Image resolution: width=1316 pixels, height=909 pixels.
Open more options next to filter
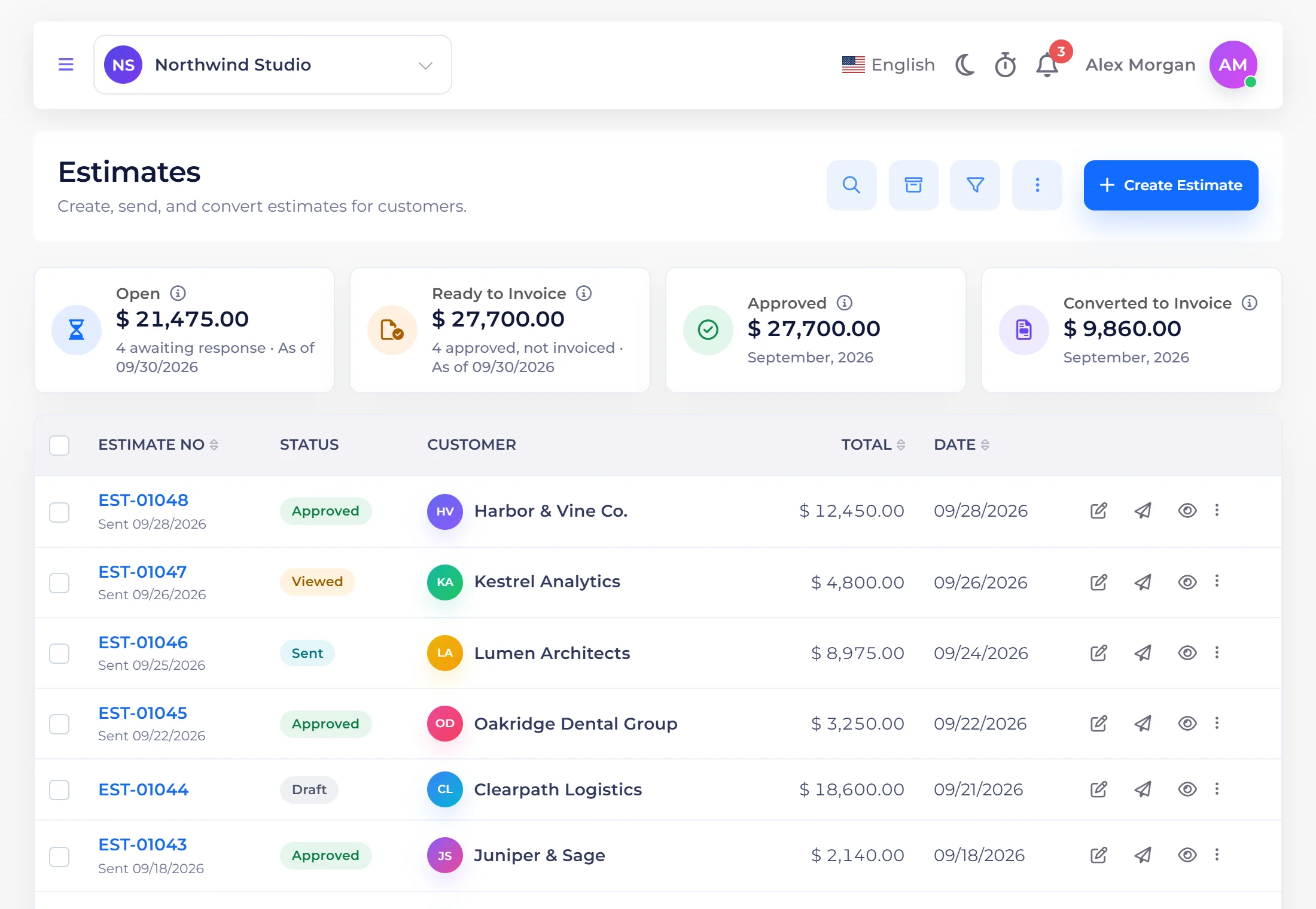1037,185
